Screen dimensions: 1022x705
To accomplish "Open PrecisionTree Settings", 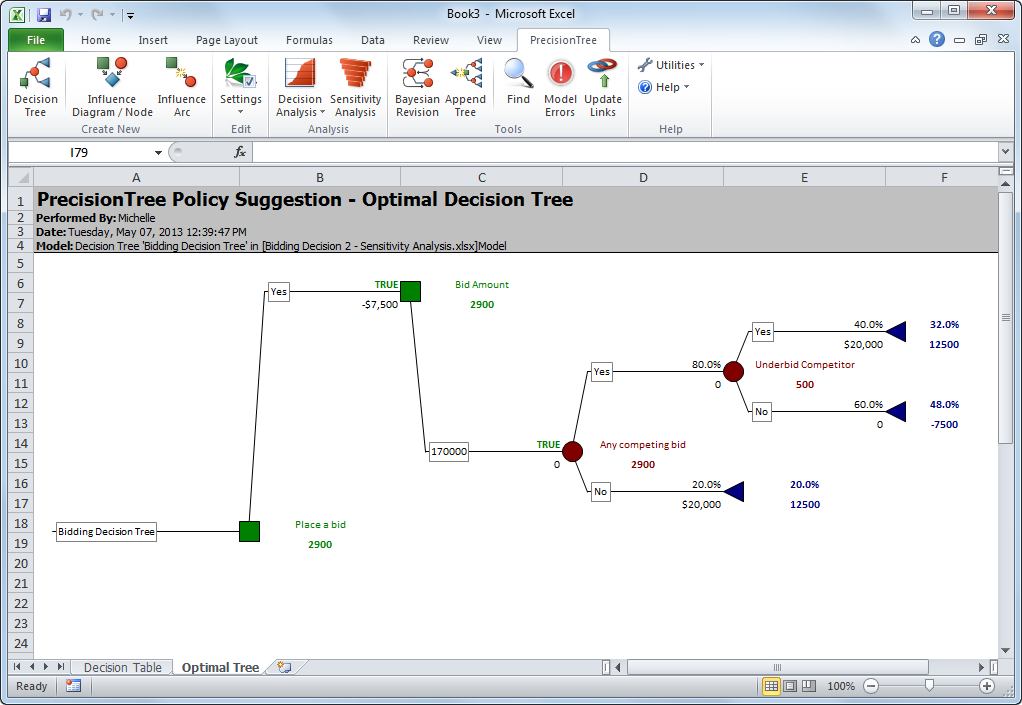I will (x=241, y=87).
